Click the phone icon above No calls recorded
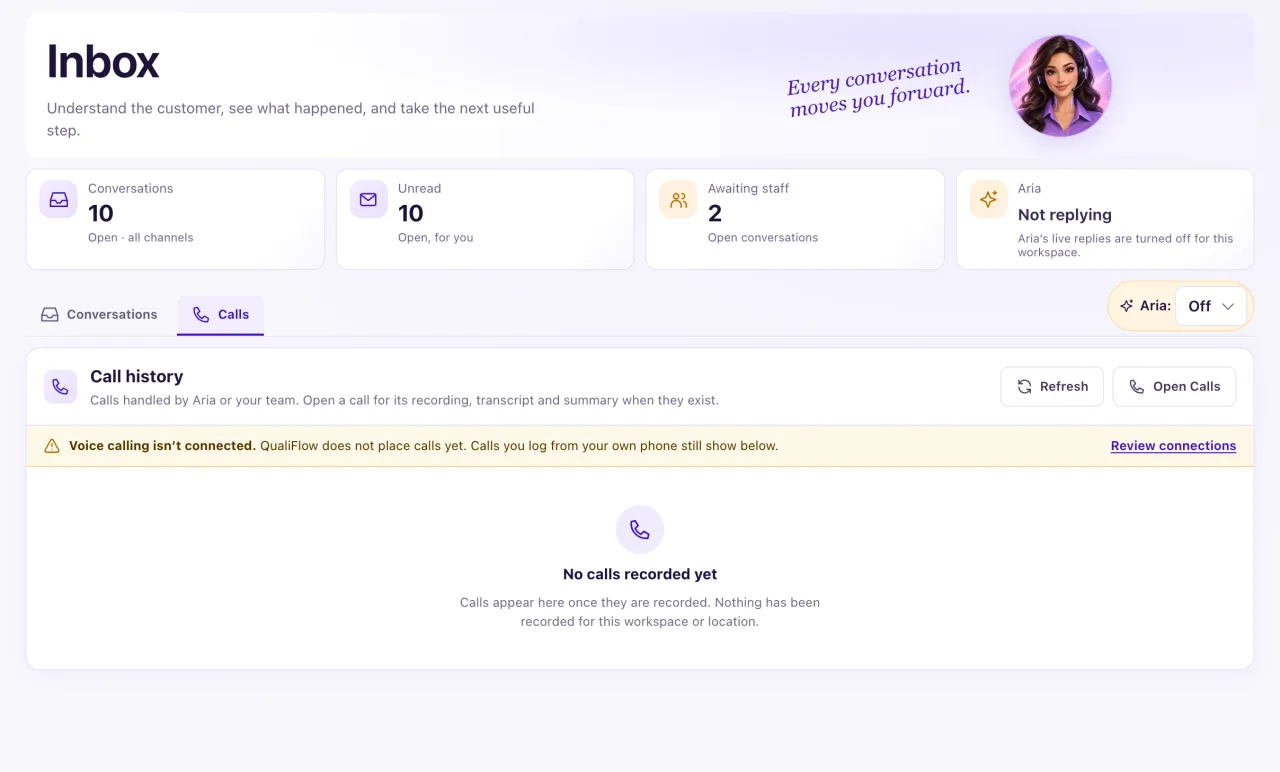This screenshot has height=772, width=1280. pyautogui.click(x=640, y=529)
